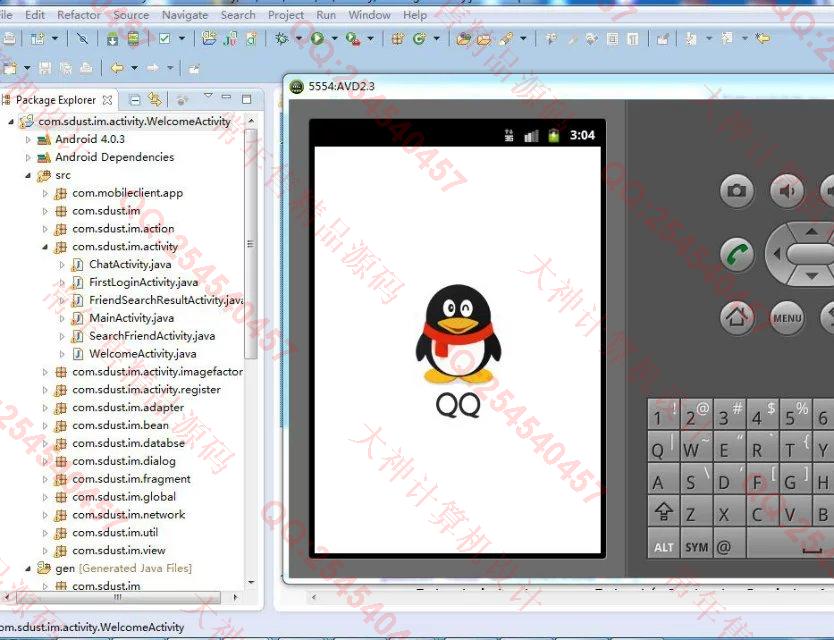The height and width of the screenshot is (640, 834).
Task: Maximize the Package Explorer view
Action: click(246, 99)
